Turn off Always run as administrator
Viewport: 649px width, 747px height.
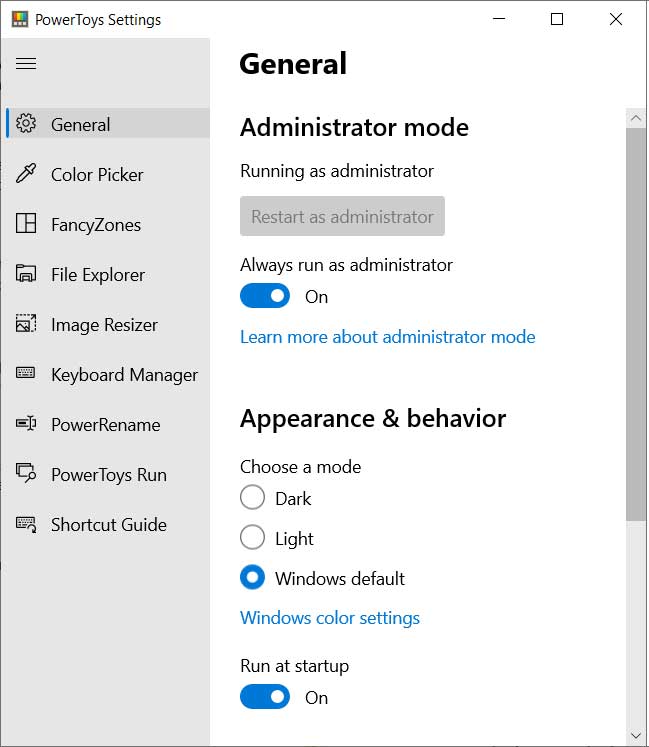(x=265, y=296)
